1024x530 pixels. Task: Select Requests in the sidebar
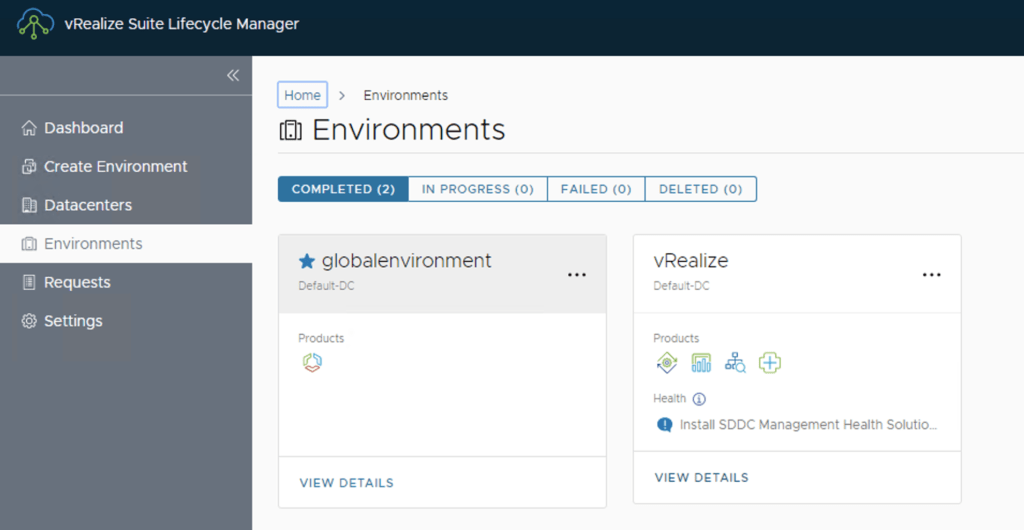77,283
